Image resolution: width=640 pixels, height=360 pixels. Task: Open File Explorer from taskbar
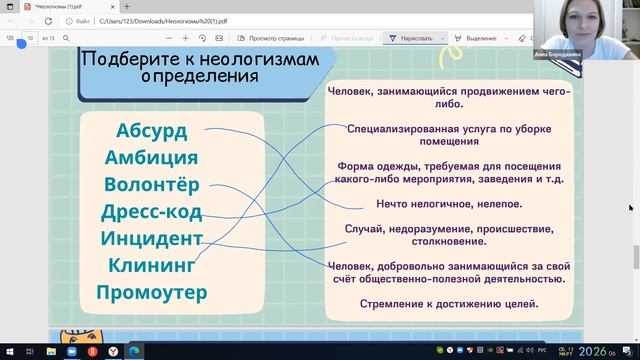[51, 351]
